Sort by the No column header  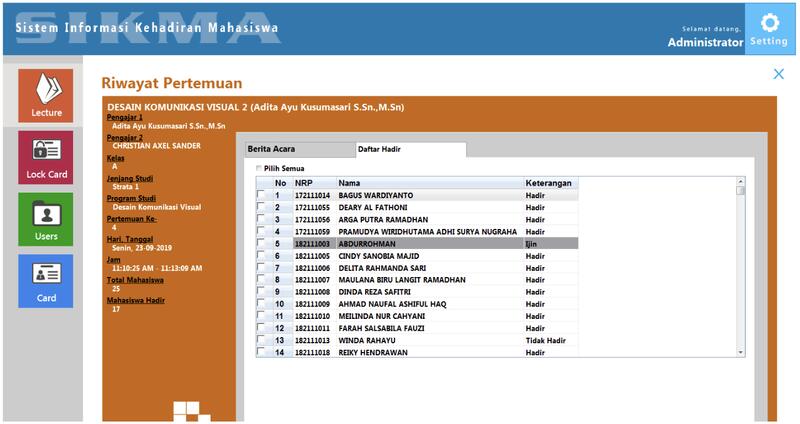pyautogui.click(x=283, y=183)
